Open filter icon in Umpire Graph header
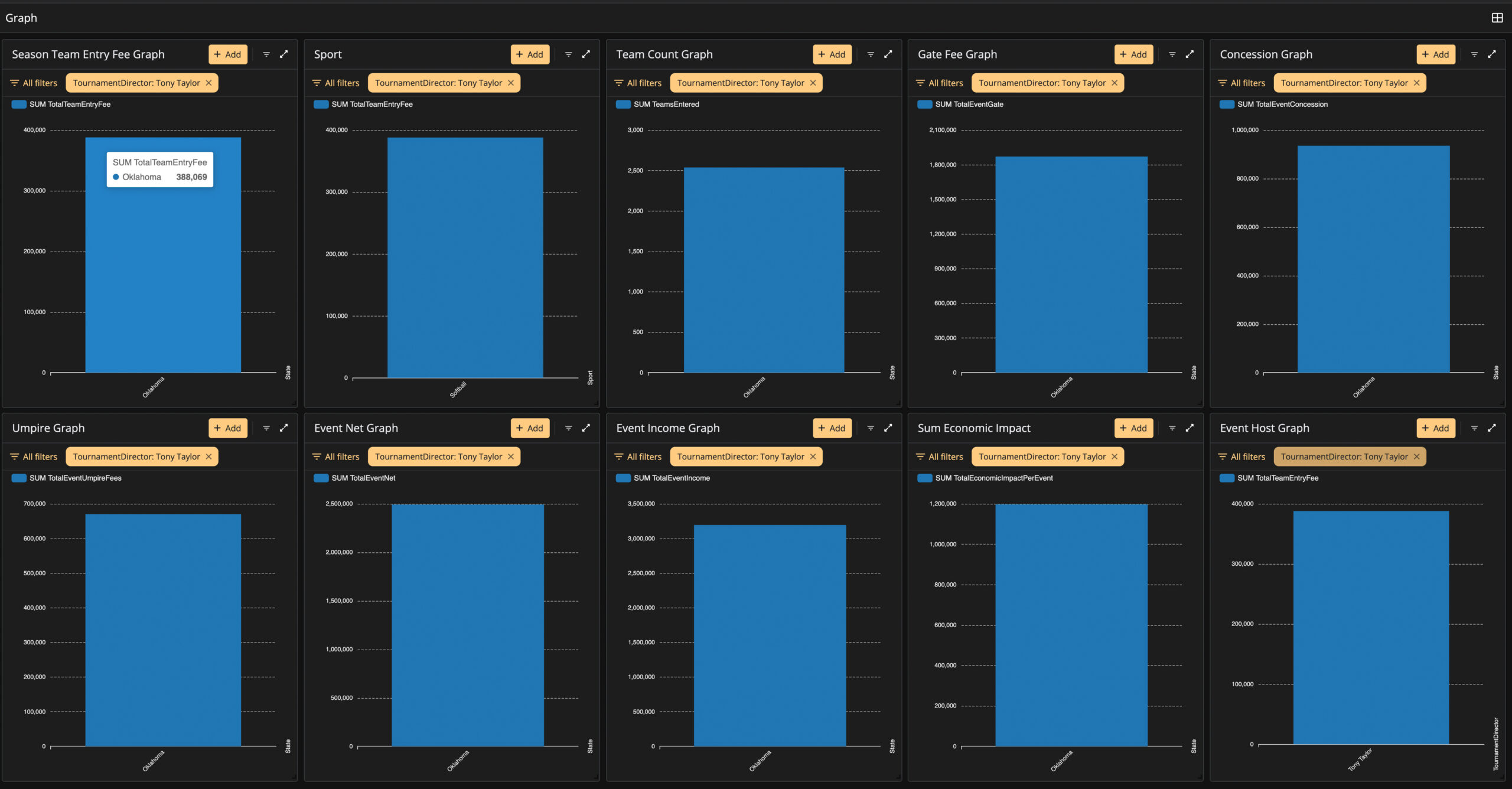The height and width of the screenshot is (789, 1512). click(x=266, y=428)
